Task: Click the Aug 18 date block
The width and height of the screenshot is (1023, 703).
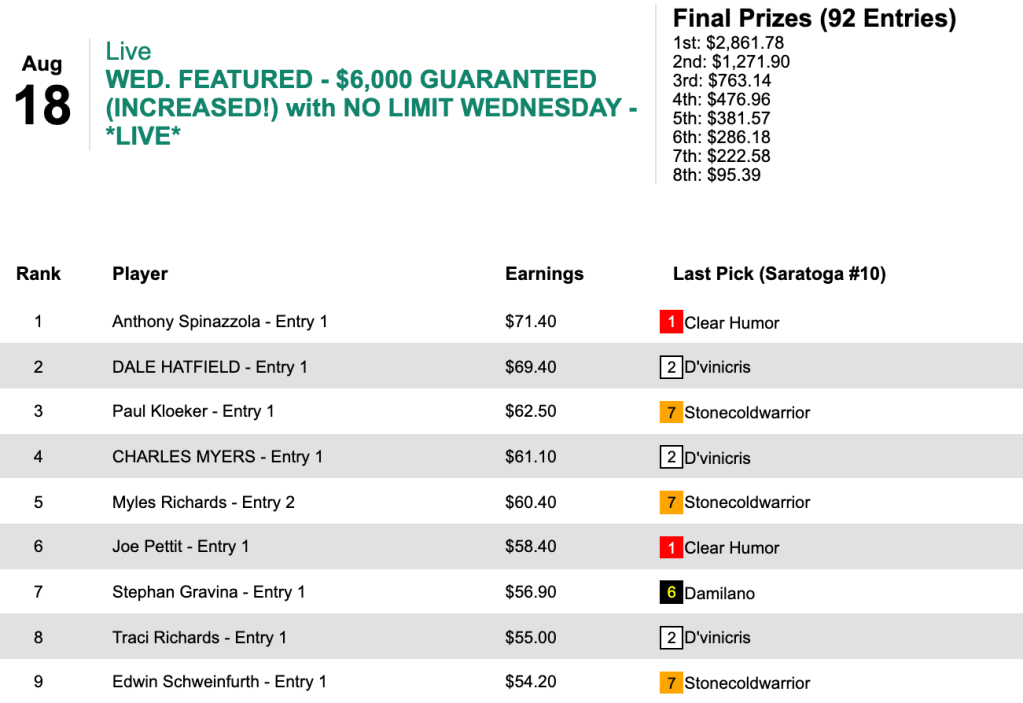Action: click(42, 92)
